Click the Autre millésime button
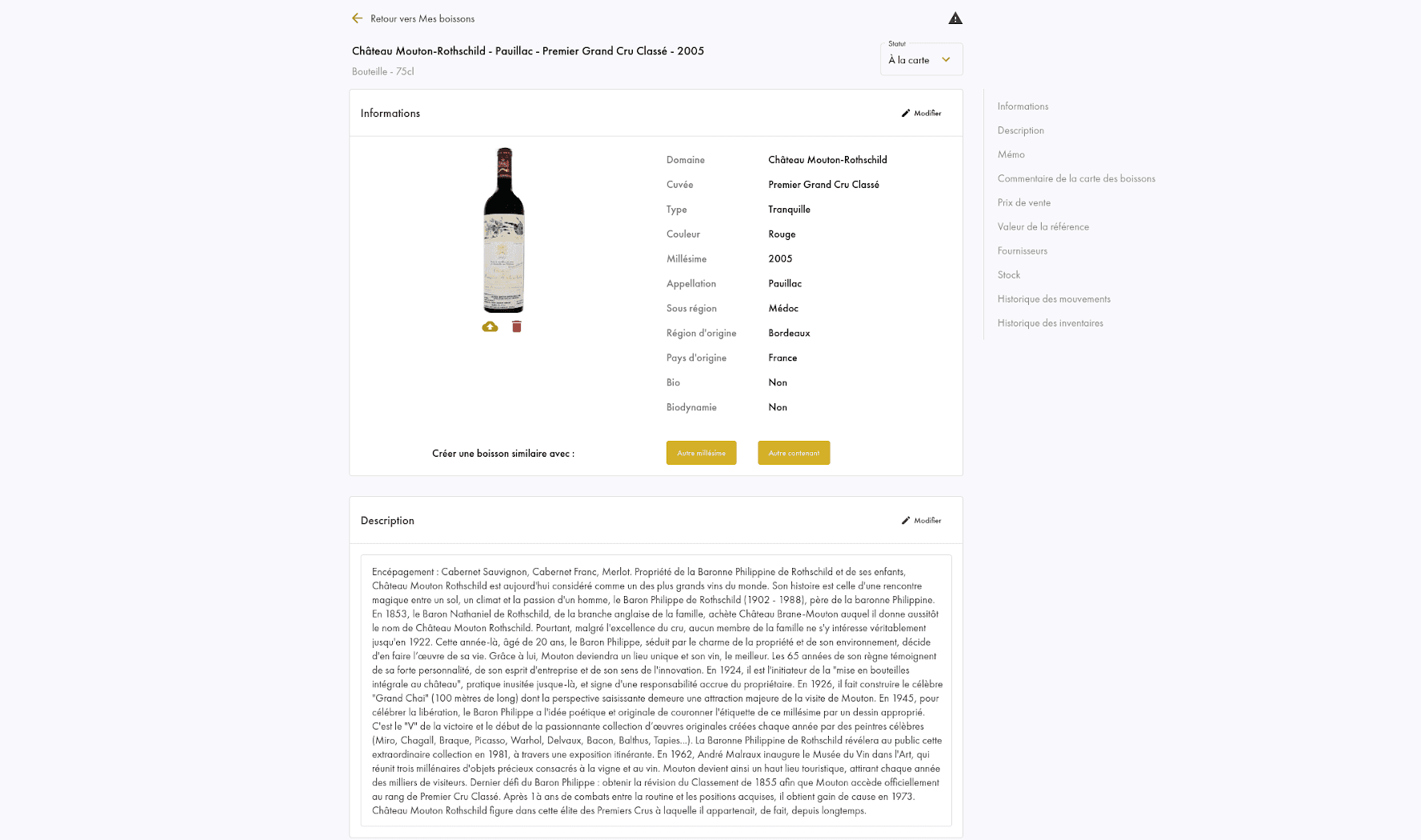This screenshot has height=840, width=1421. [x=701, y=453]
